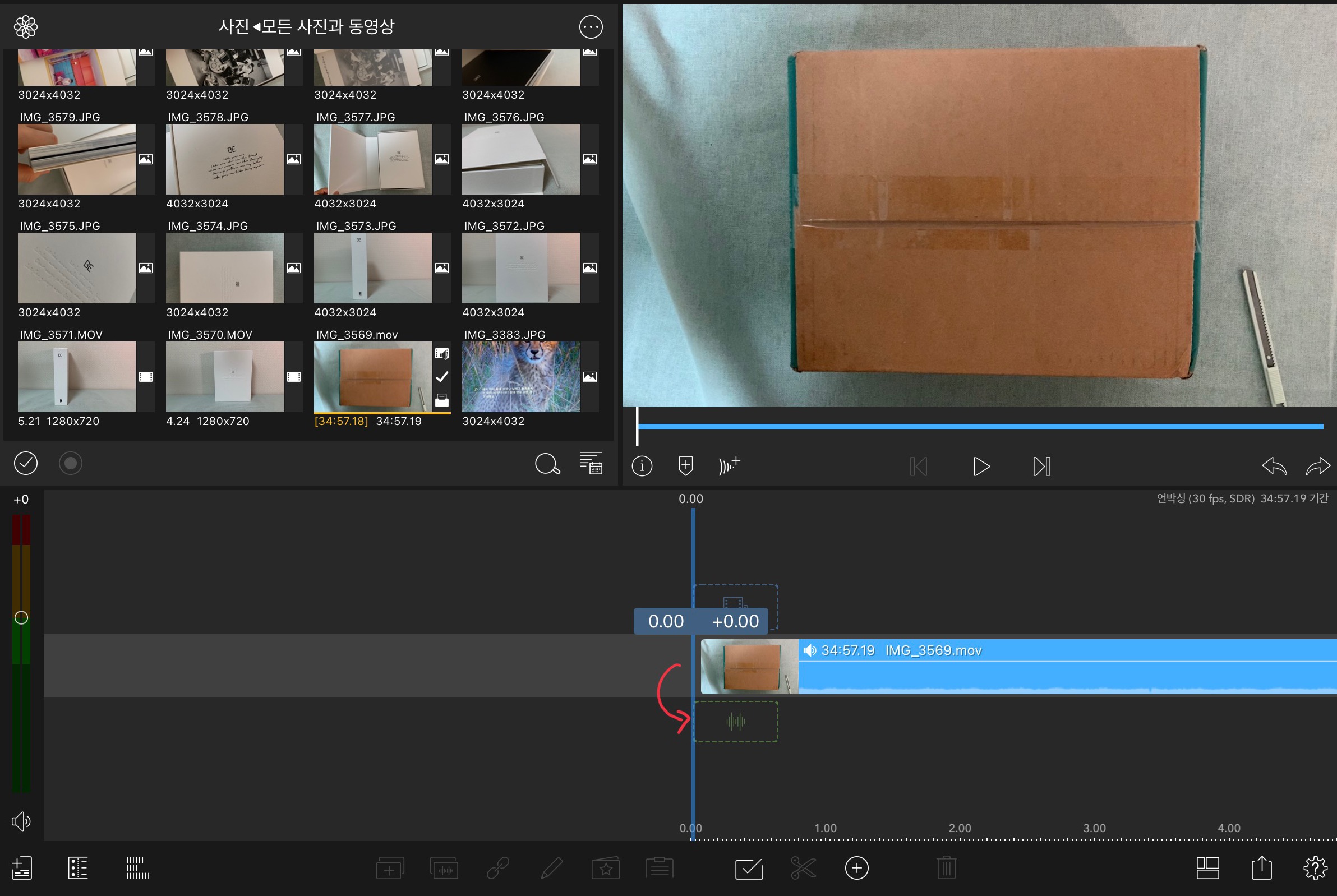Click the blue preview scrubber bar
Screen dimensions: 1337x896
[980, 426]
